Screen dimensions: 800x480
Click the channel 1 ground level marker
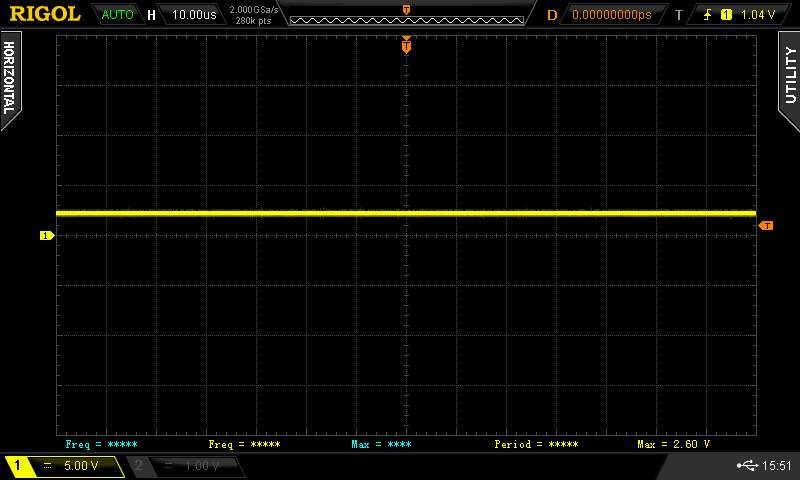pyautogui.click(x=45, y=236)
